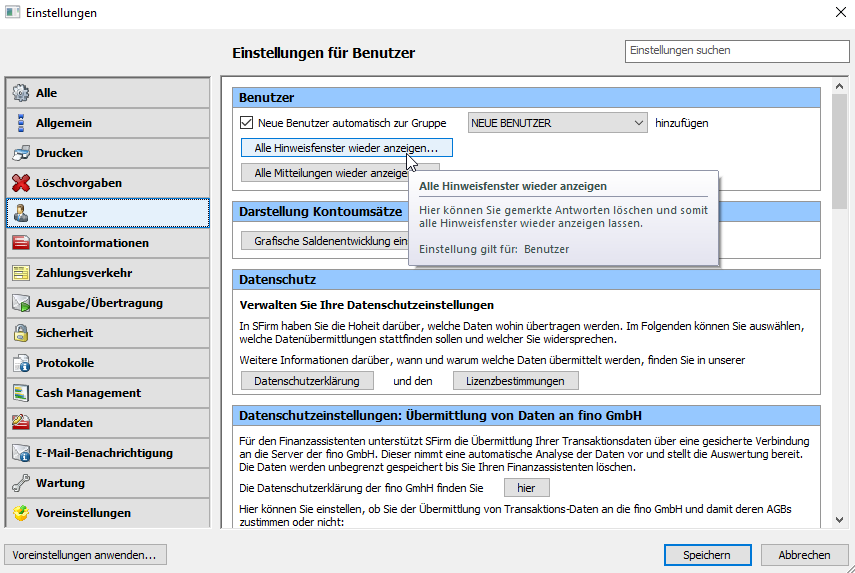Click Voreinstellungen anwenden button
855x573 pixels.
[85, 555]
